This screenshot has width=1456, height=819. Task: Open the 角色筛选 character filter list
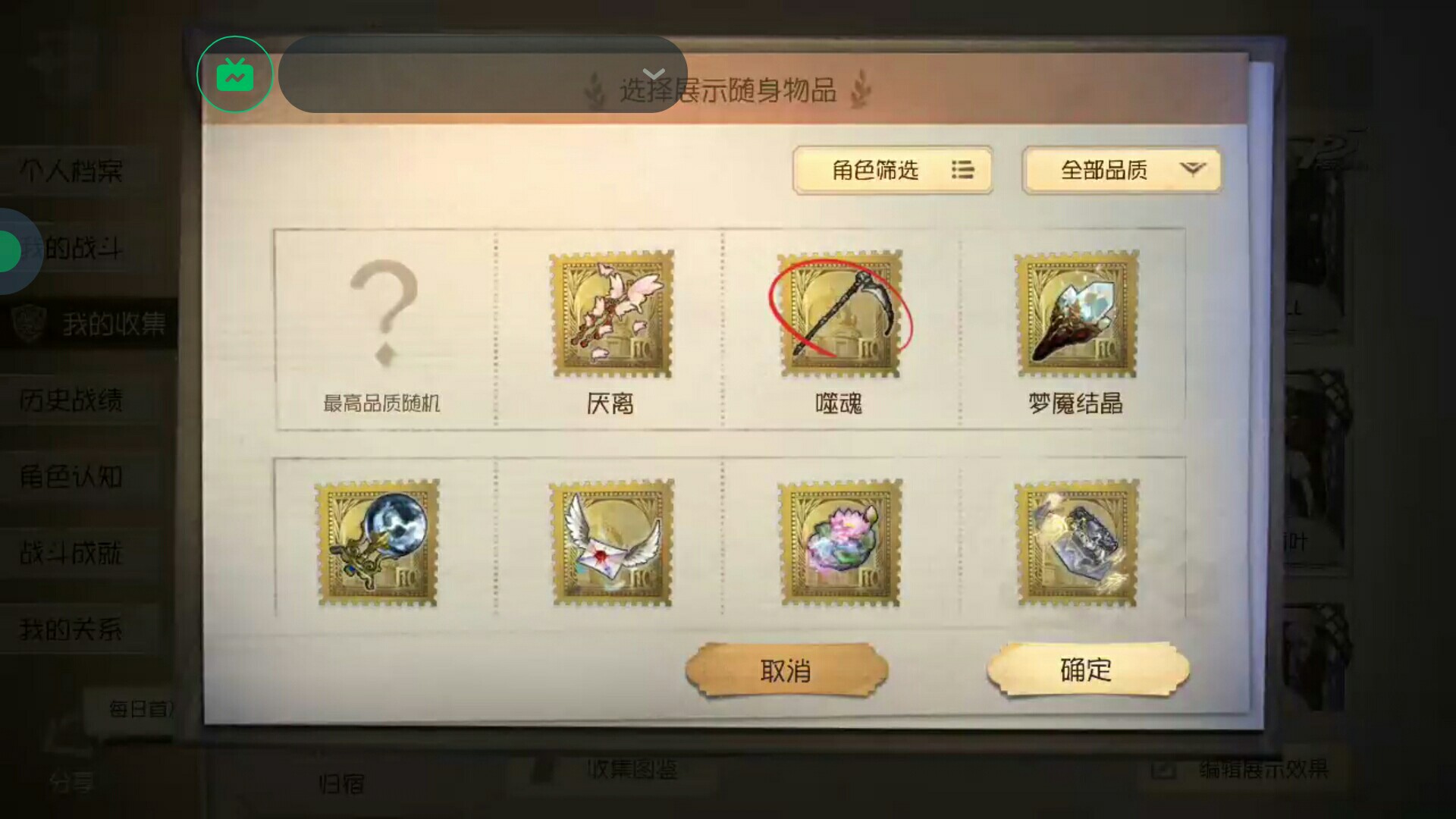click(x=893, y=170)
